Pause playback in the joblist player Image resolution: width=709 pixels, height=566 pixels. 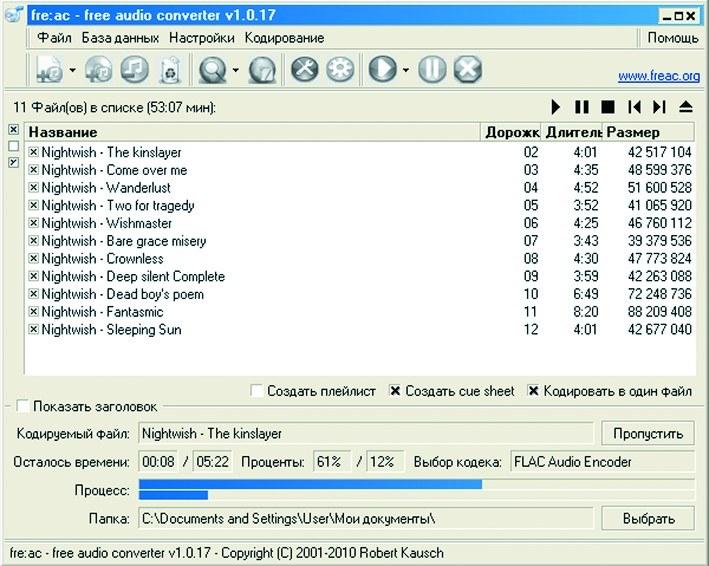coord(582,107)
